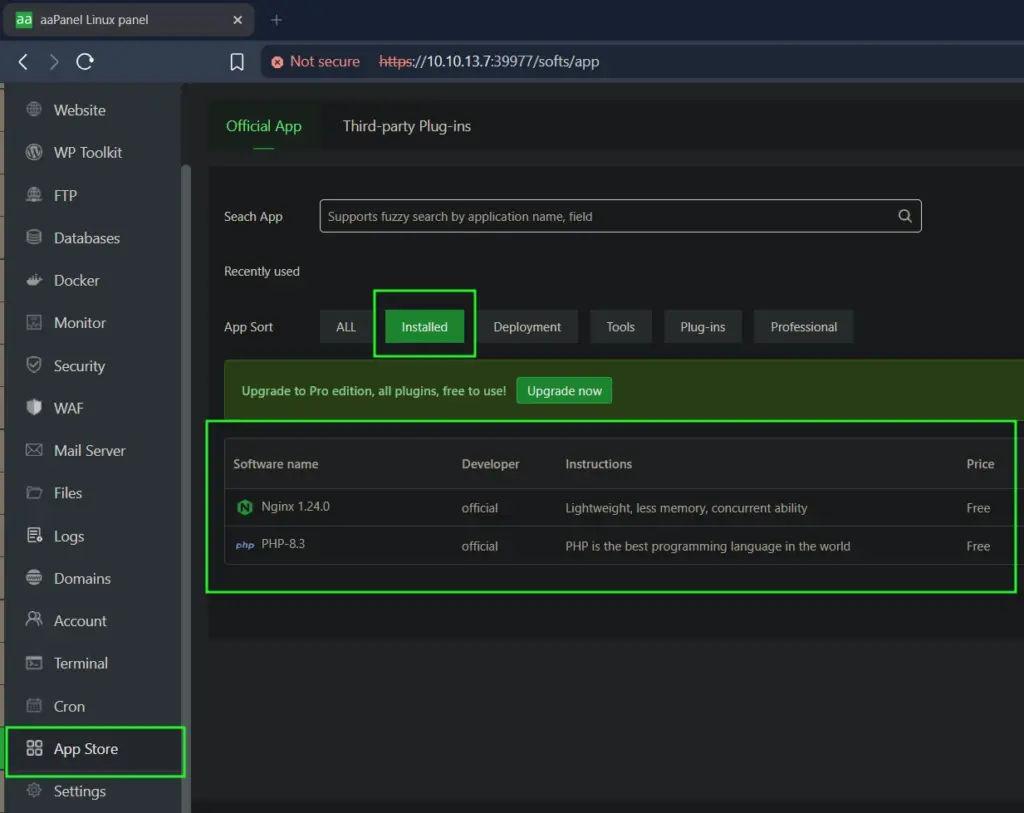Open the FTP sidebar icon
Screen dimensions: 1024x813
pos(34,195)
